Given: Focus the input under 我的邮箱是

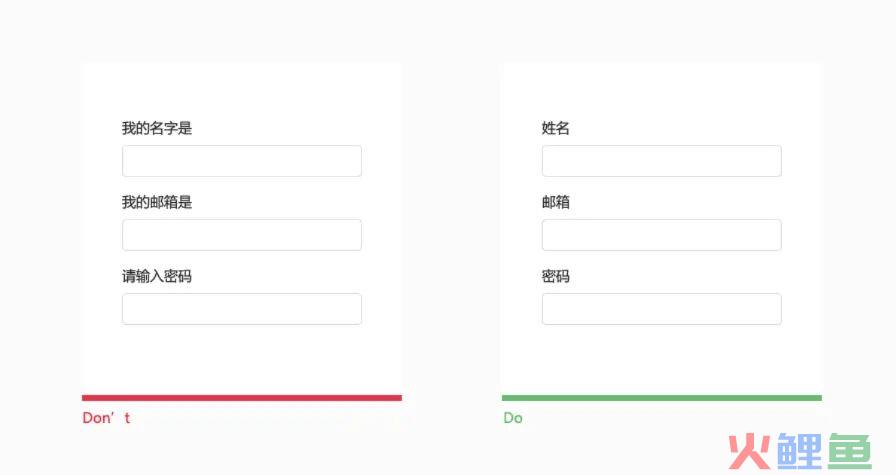Looking at the screenshot, I should pyautogui.click(x=242, y=235).
